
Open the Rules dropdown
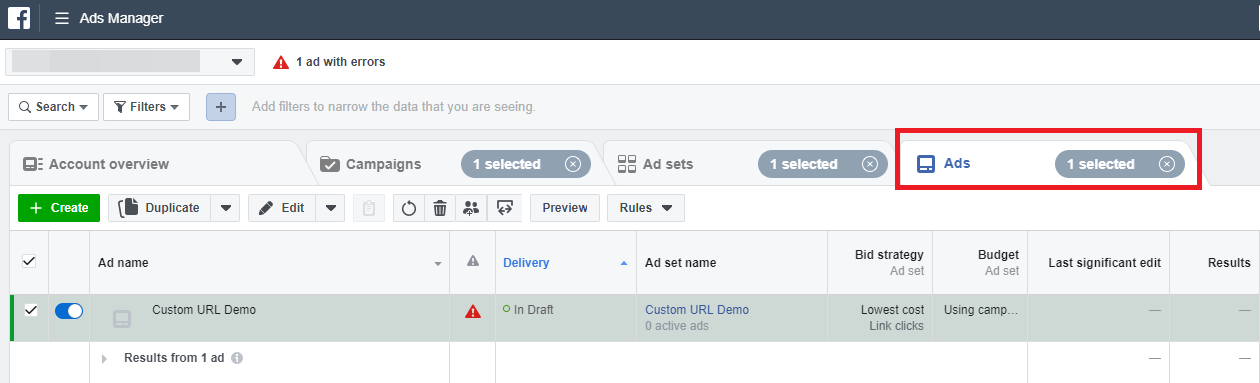click(x=646, y=208)
